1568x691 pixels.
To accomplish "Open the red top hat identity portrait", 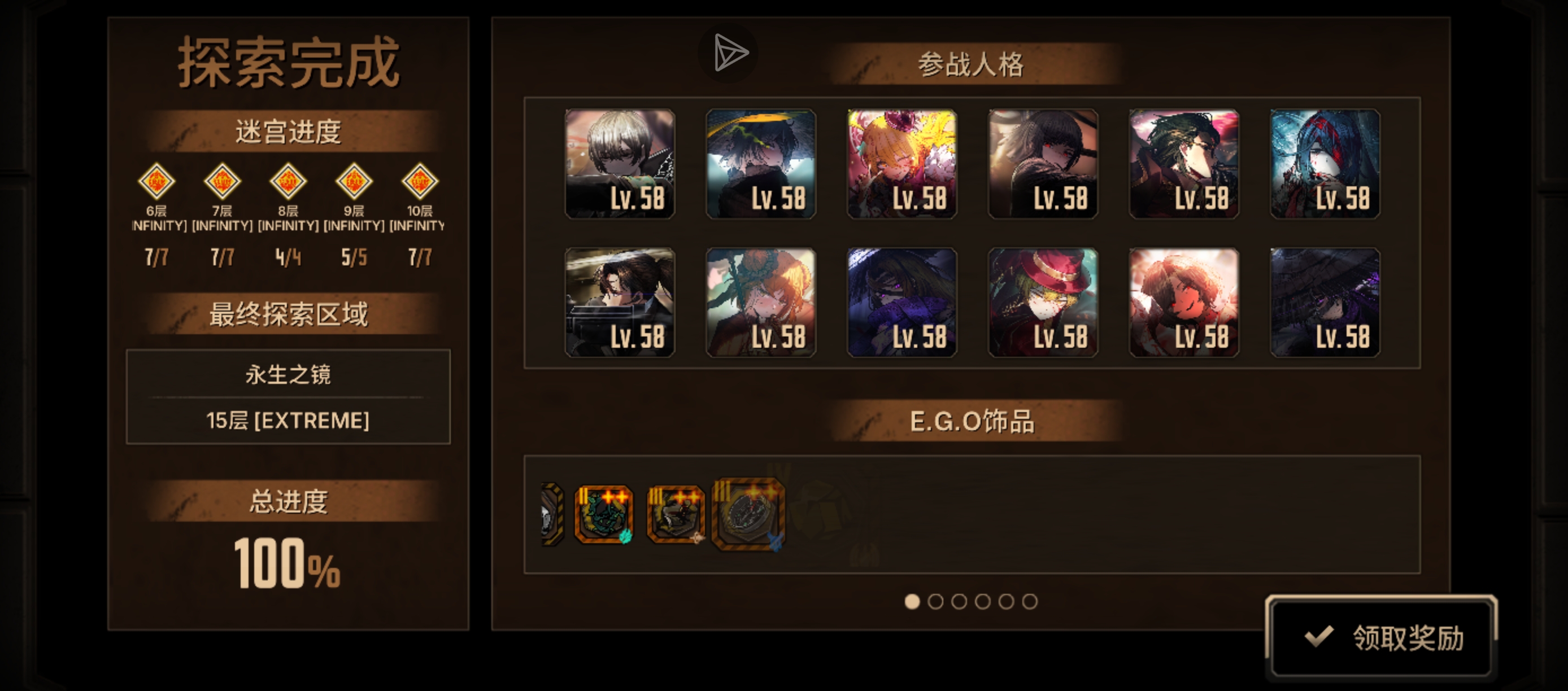I will (1043, 303).
